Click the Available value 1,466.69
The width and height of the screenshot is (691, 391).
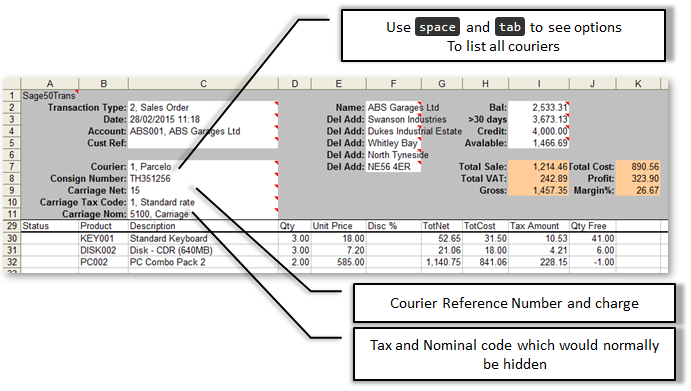[539, 143]
